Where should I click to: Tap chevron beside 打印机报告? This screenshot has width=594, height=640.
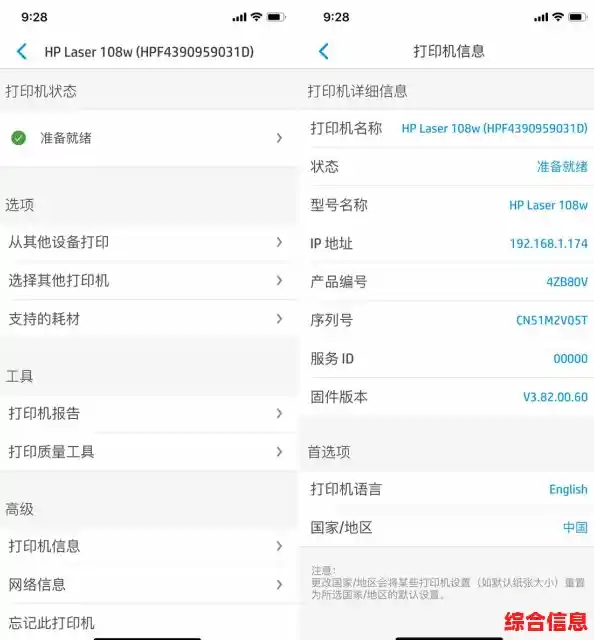click(x=279, y=413)
